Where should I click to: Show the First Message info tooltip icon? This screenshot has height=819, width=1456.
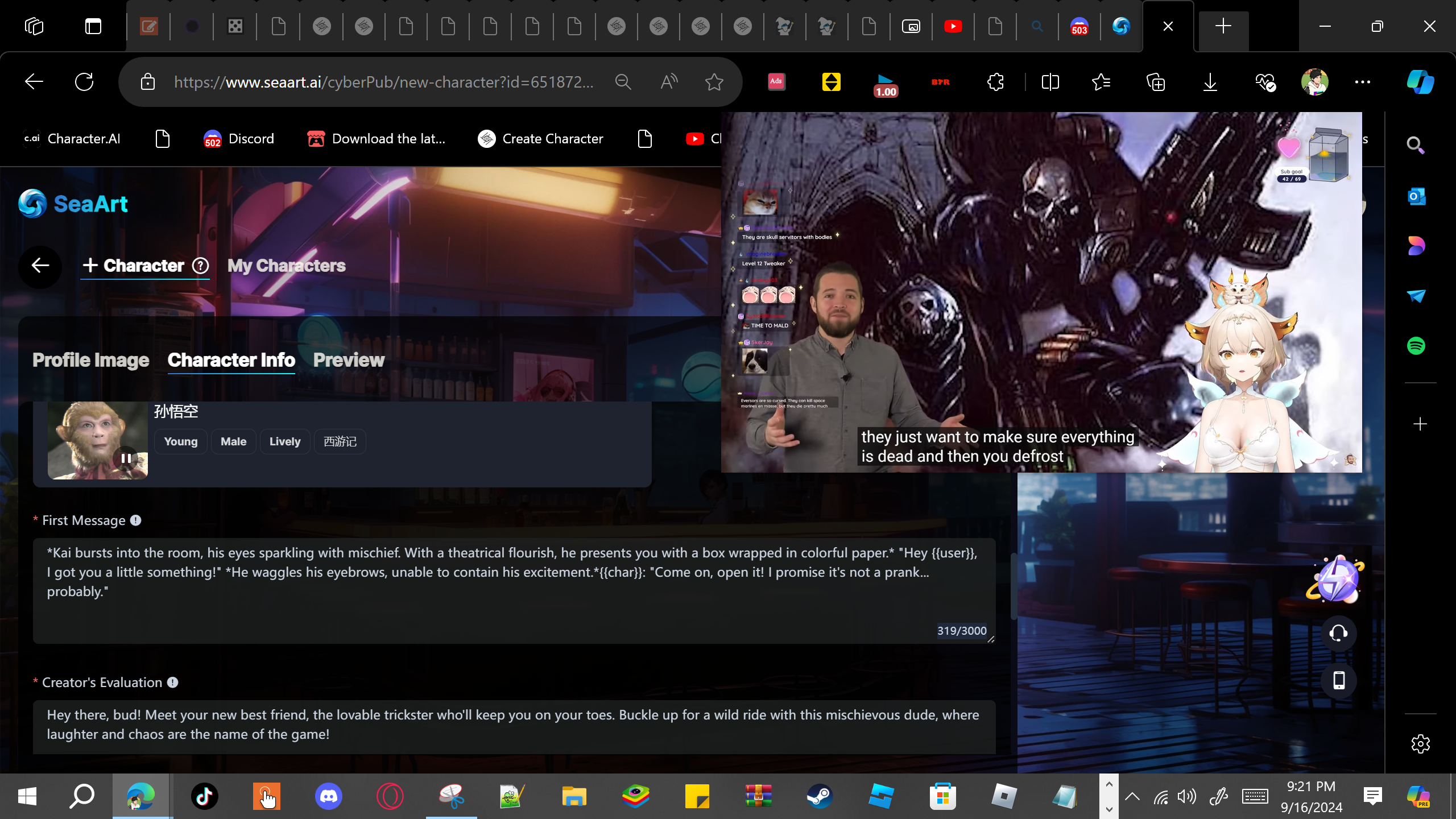[135, 520]
